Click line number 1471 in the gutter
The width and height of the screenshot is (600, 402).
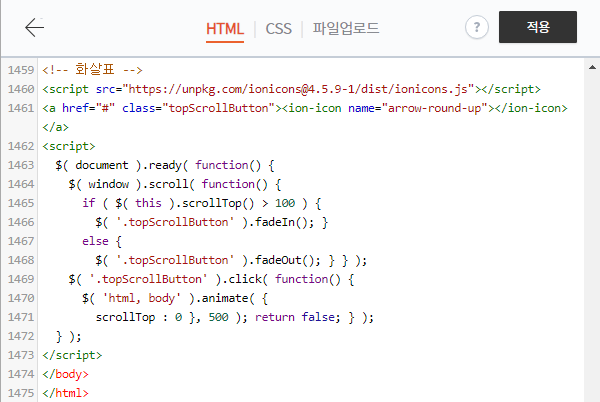tap(21, 317)
